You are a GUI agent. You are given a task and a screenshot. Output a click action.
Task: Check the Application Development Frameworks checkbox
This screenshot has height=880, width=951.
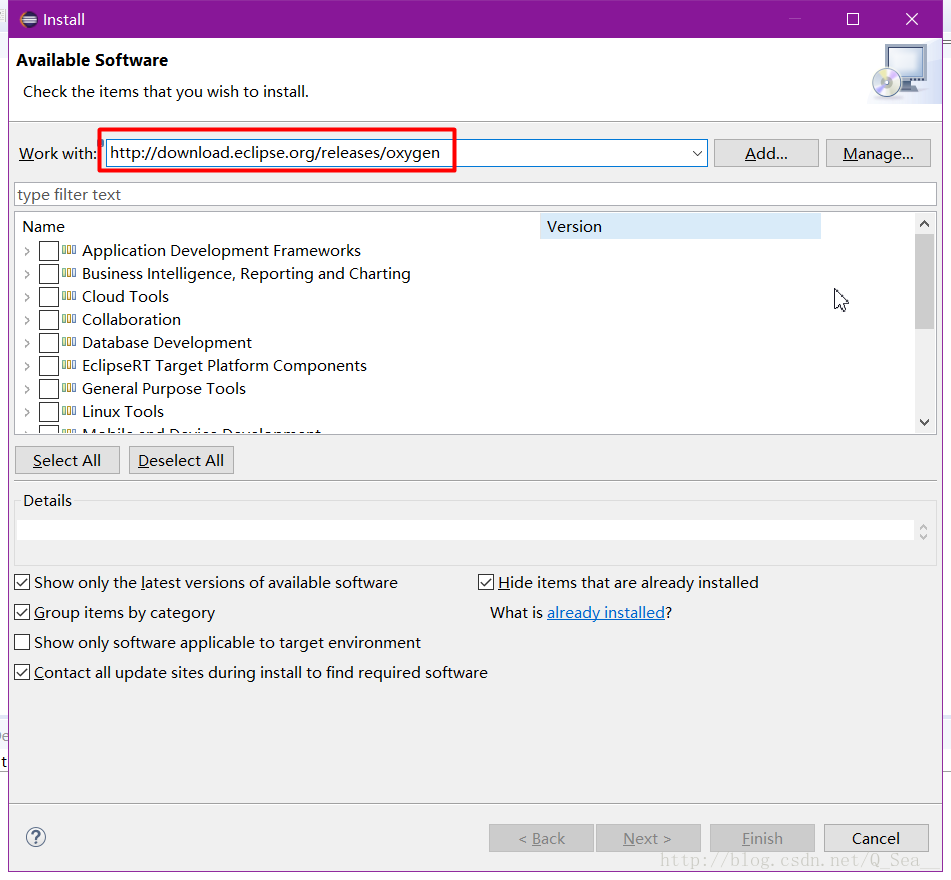point(49,250)
